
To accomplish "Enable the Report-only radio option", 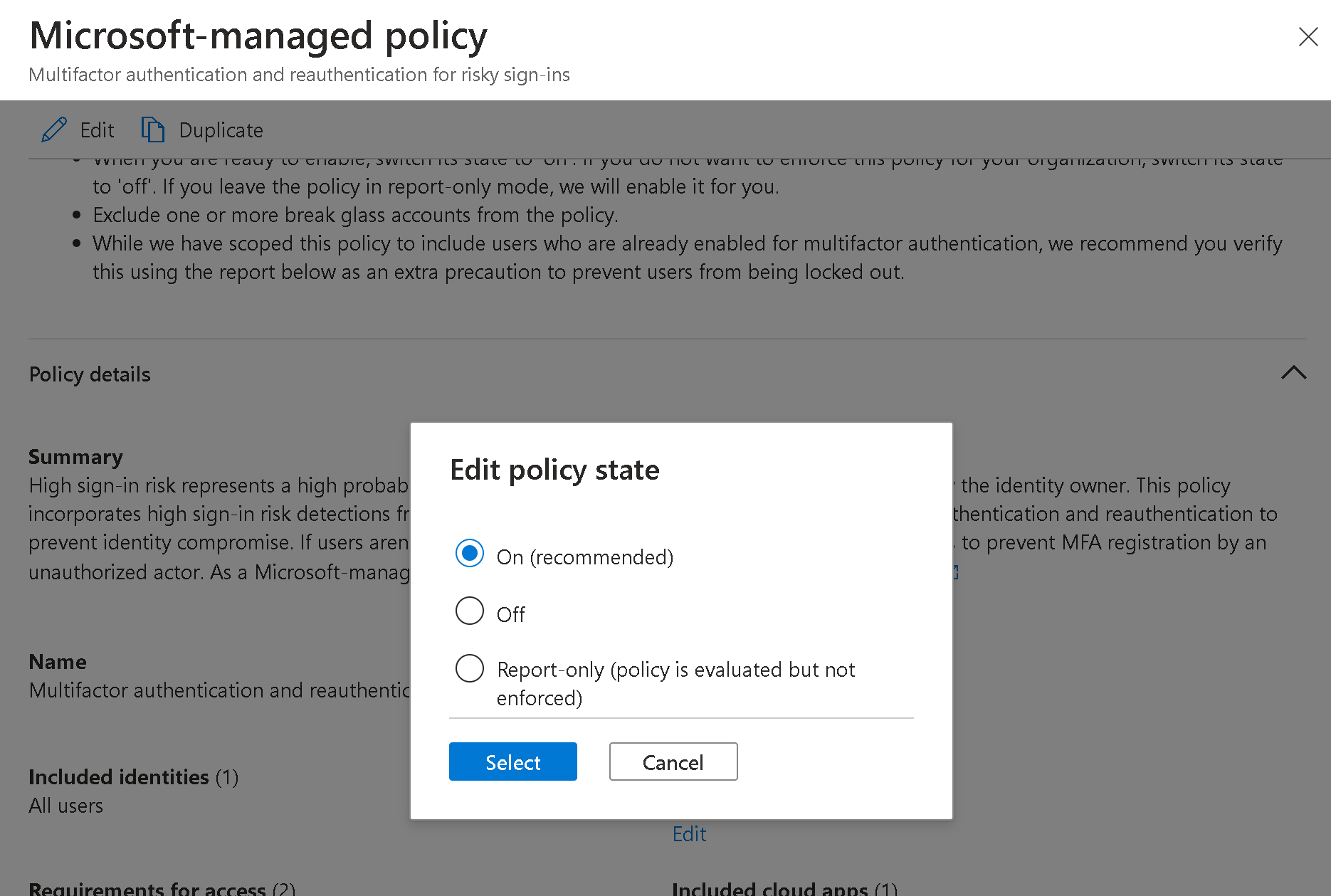I will pos(470,669).
